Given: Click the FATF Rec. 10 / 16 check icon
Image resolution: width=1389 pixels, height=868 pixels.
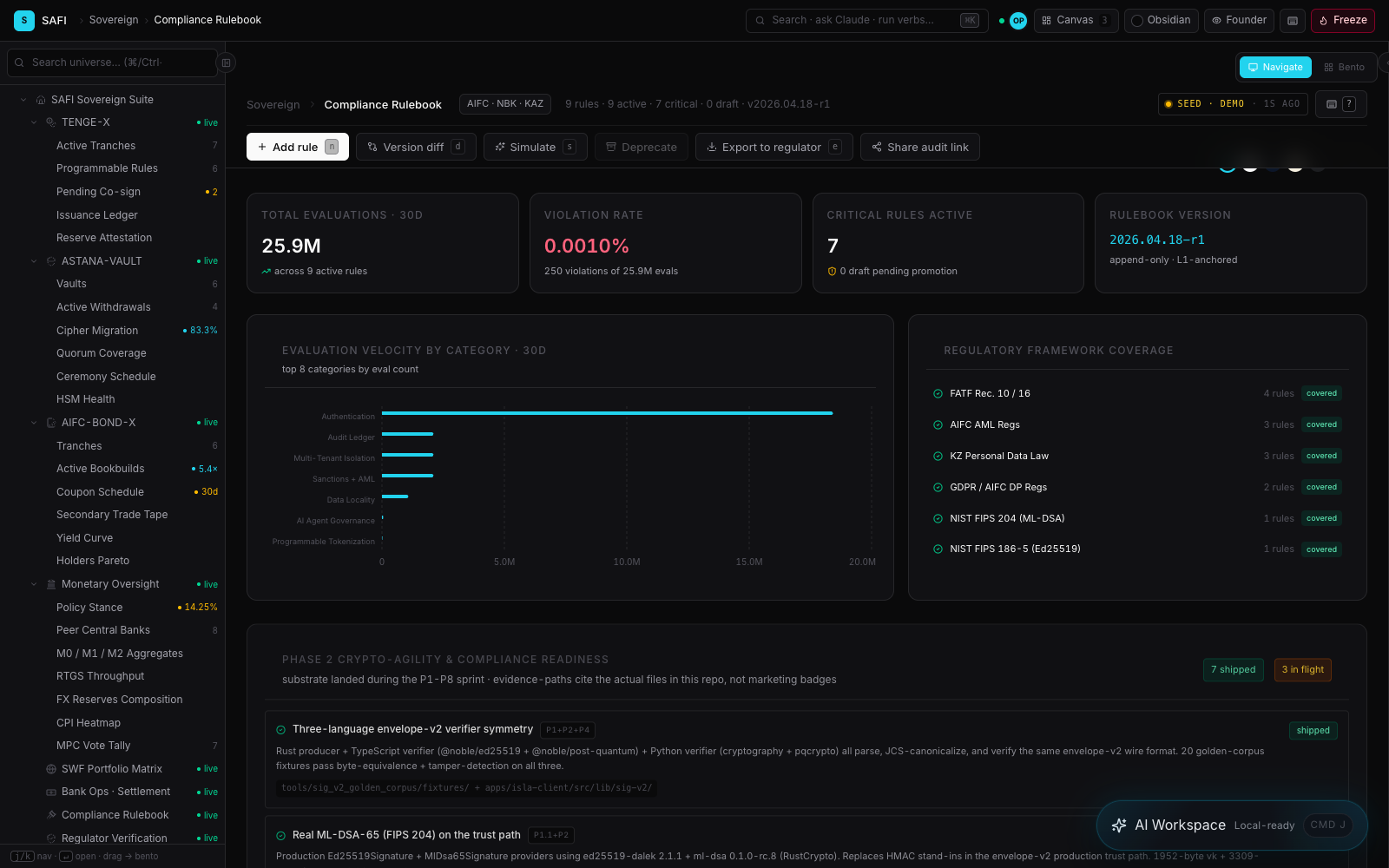Looking at the screenshot, I should (x=938, y=394).
